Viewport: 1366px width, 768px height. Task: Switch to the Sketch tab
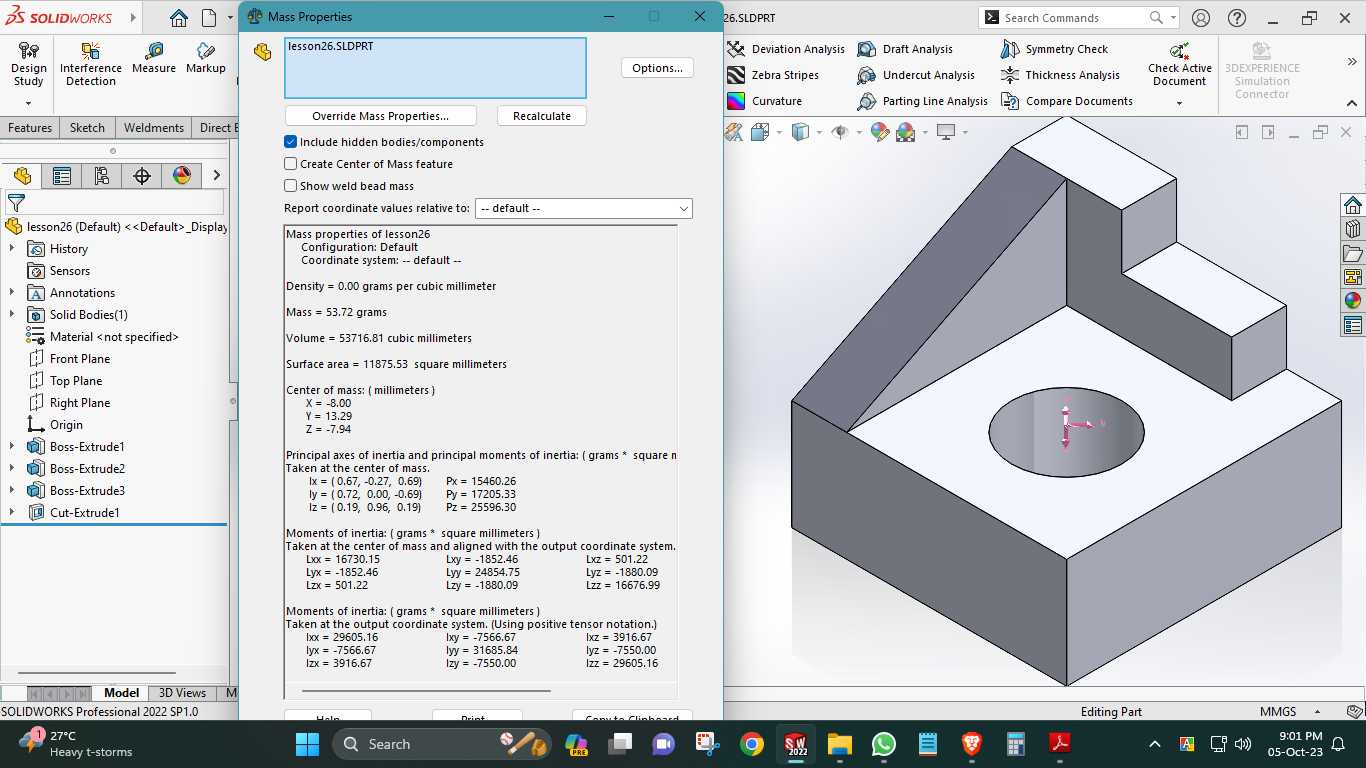click(87, 128)
